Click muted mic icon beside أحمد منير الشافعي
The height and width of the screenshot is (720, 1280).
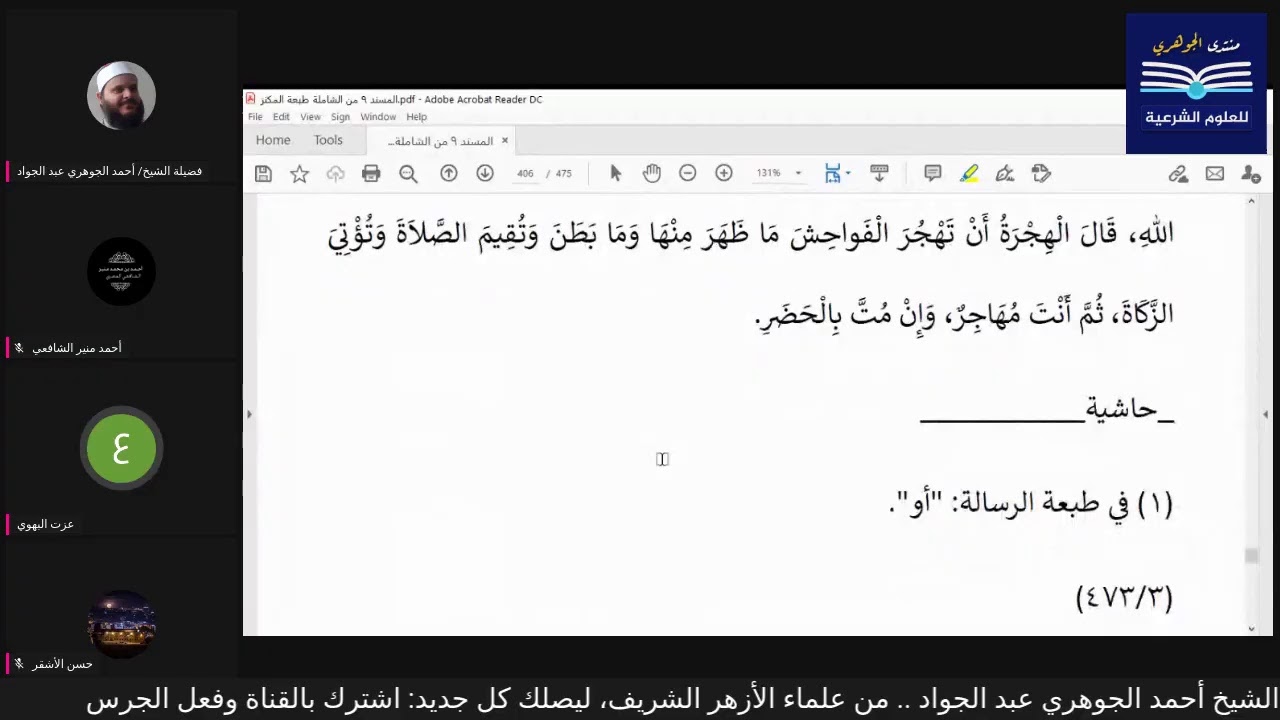pyautogui.click(x=18, y=348)
